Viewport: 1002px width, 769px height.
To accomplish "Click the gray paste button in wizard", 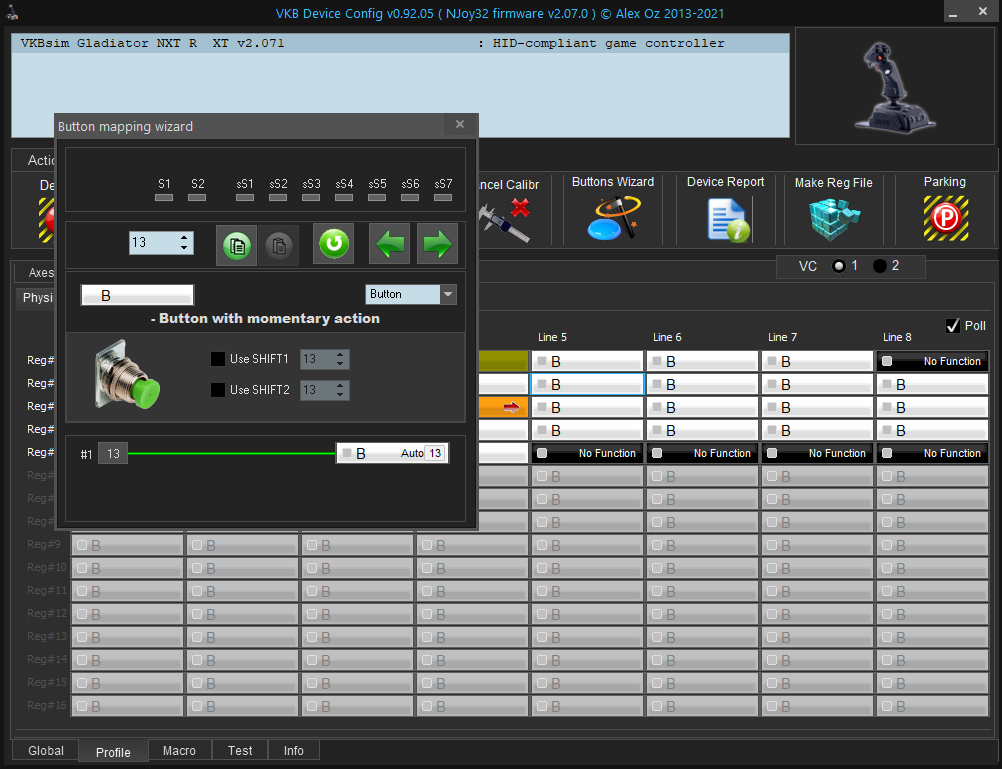I will coord(279,245).
